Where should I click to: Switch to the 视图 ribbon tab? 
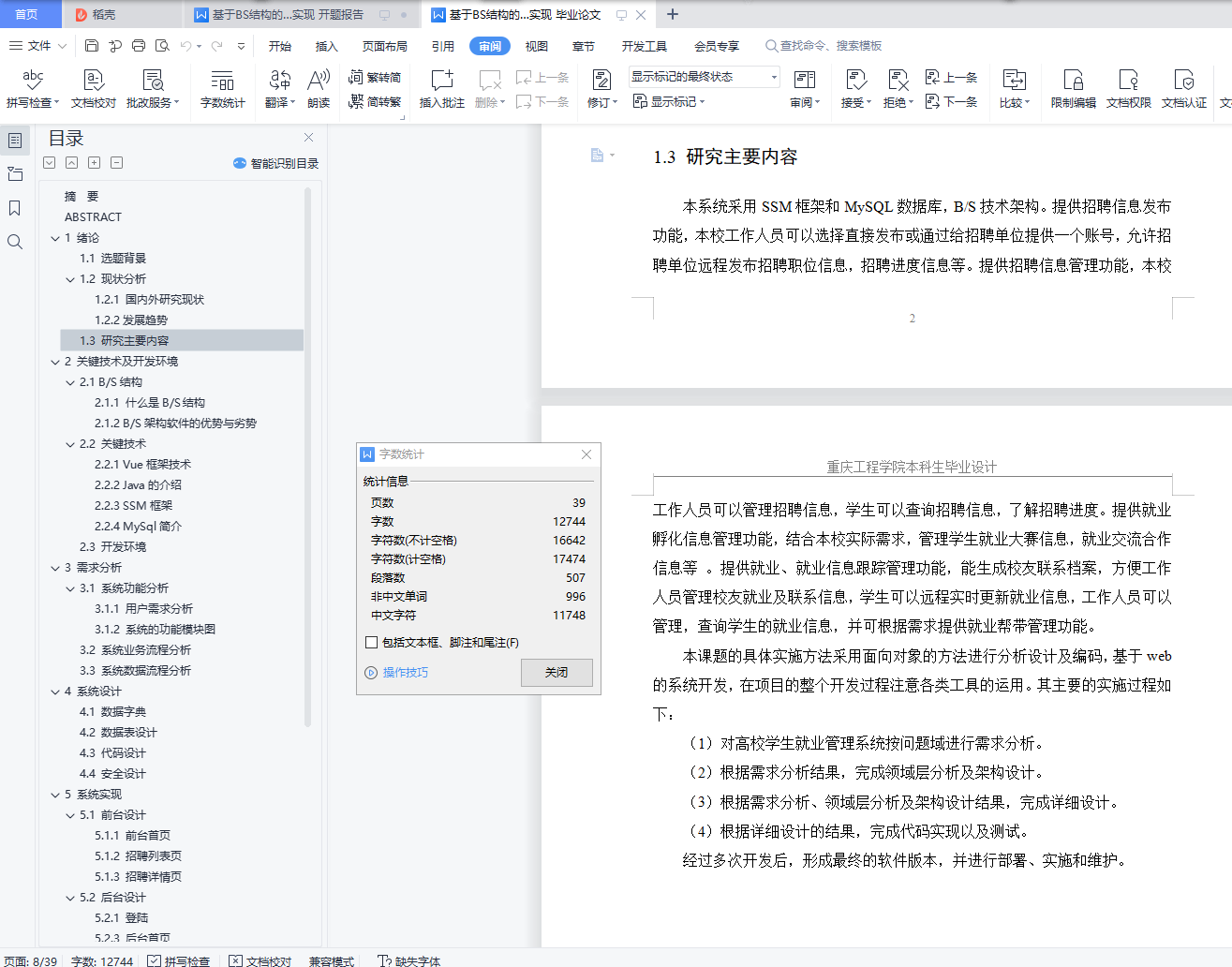pyautogui.click(x=537, y=46)
